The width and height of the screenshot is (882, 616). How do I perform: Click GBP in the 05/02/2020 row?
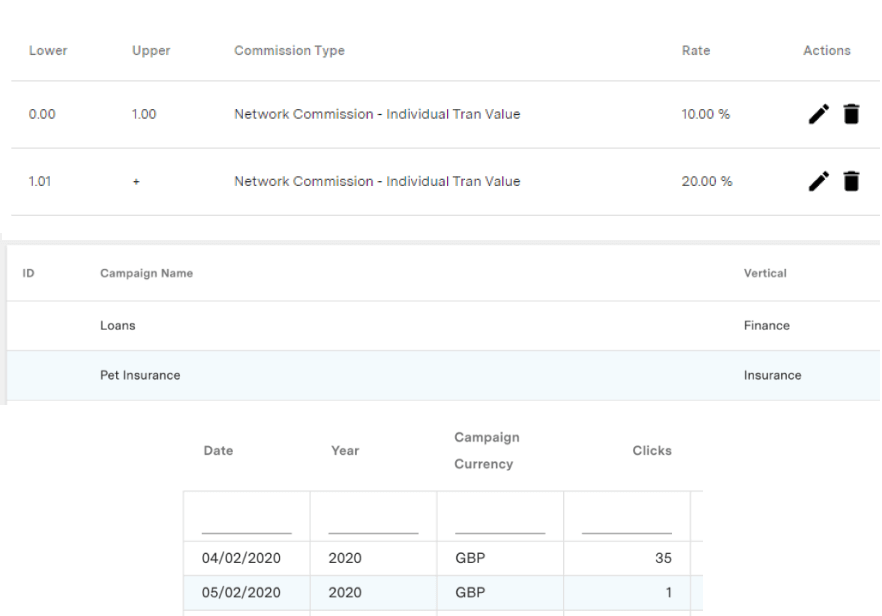pyautogui.click(x=470, y=592)
